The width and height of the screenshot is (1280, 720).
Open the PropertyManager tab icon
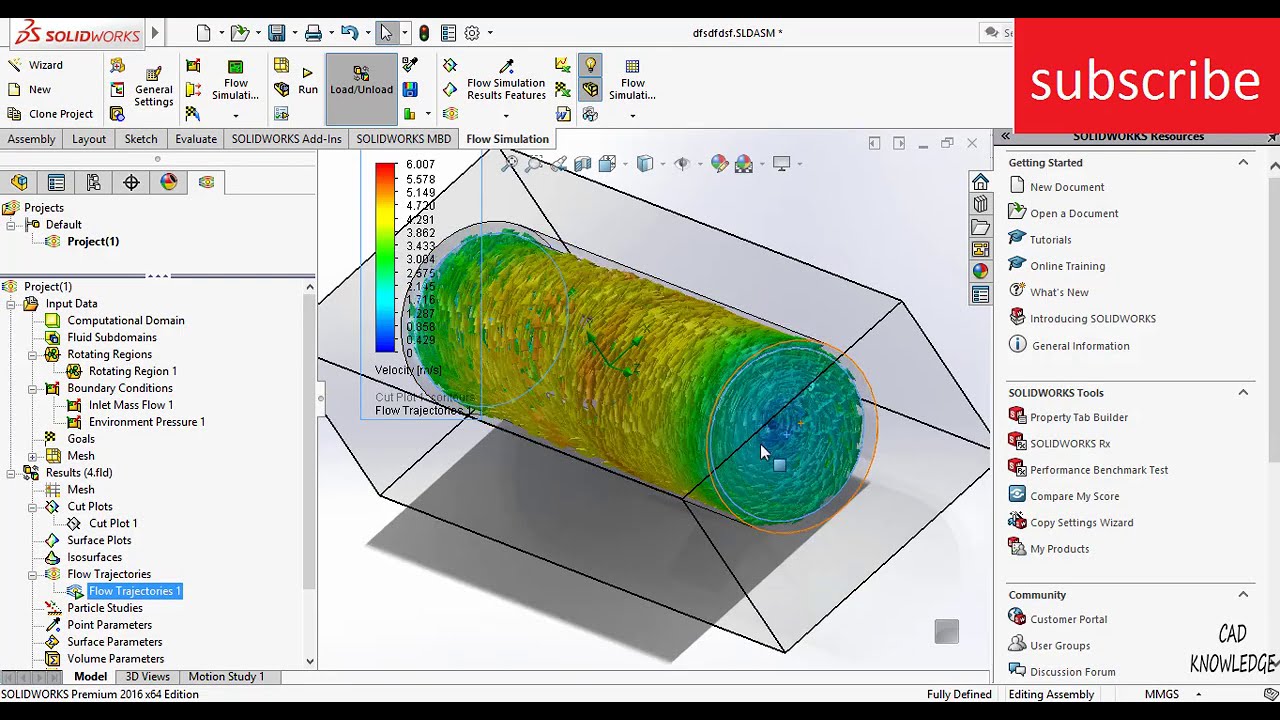pos(56,182)
